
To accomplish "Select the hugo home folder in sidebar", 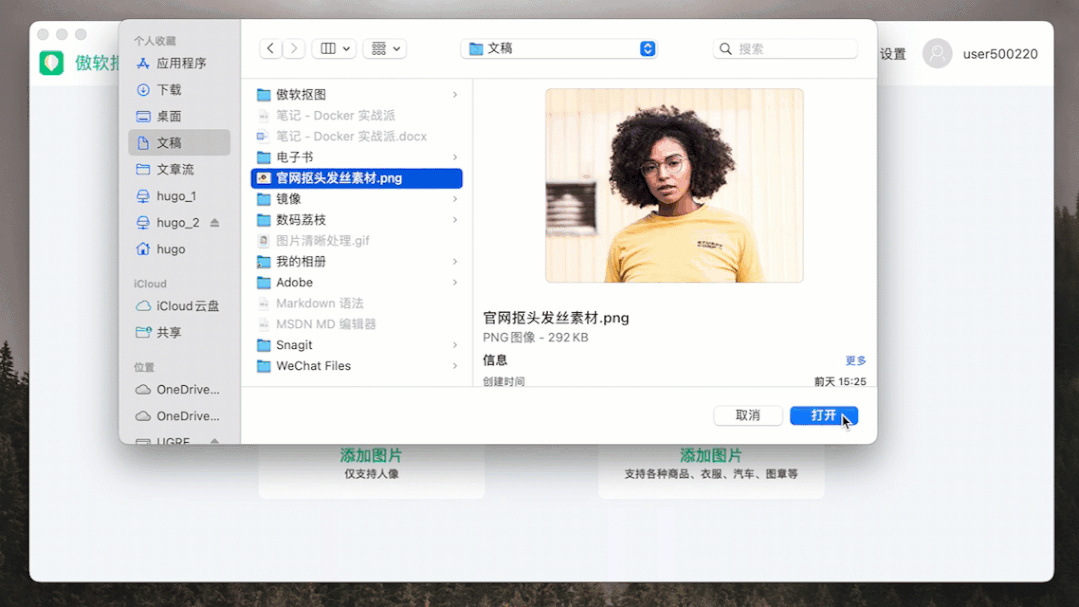I will click(179, 249).
